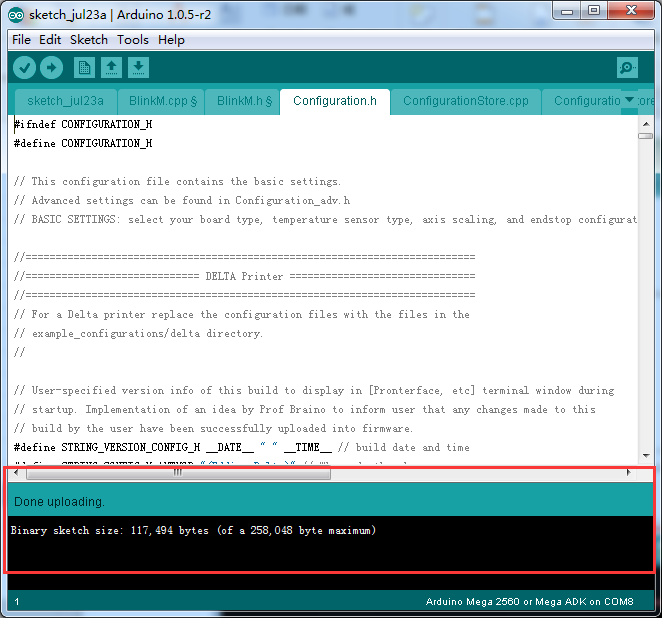The width and height of the screenshot is (662, 618).
Task: Click the 'Binary sketch size' console output
Action: tap(193, 530)
